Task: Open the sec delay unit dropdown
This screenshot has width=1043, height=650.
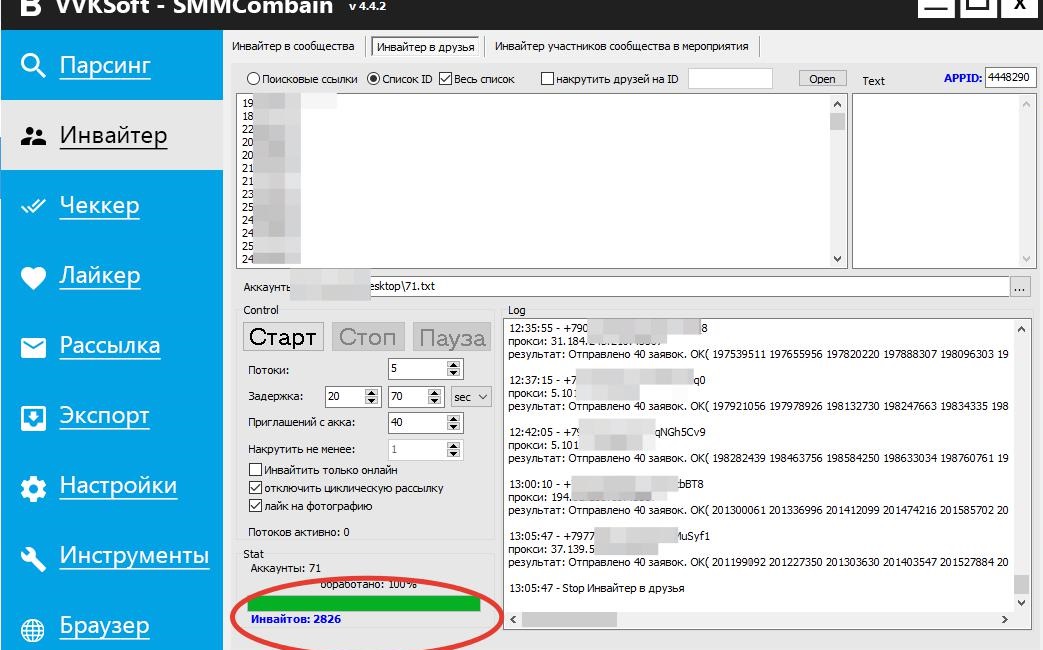Action: (x=471, y=397)
